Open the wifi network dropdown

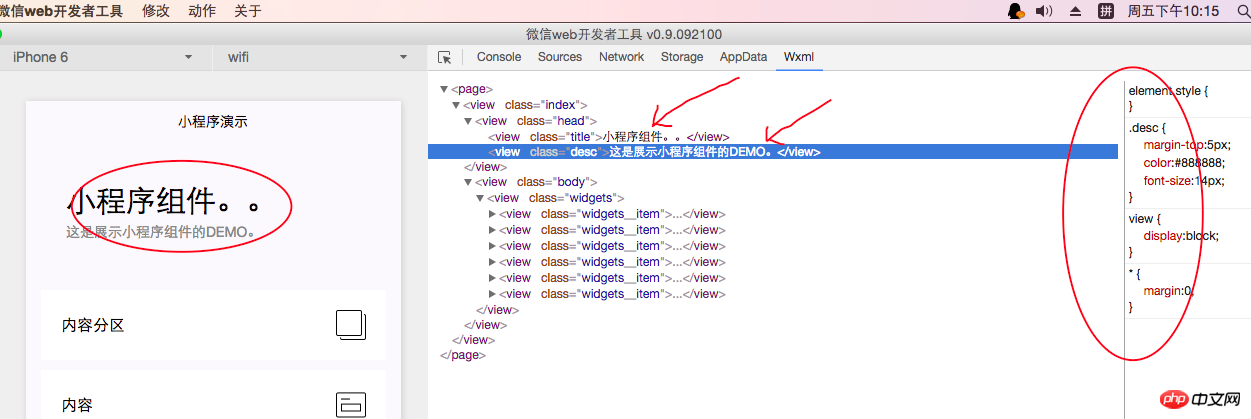tap(318, 57)
